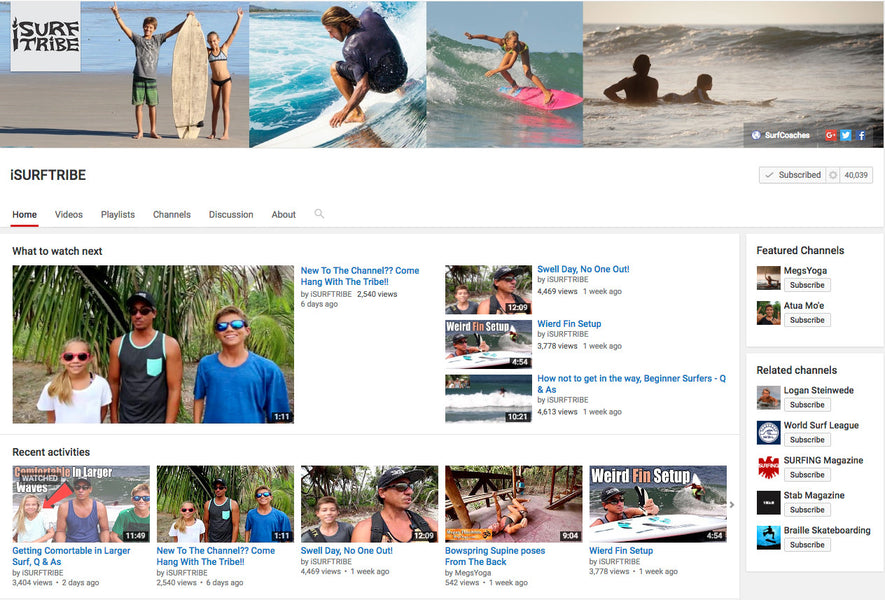The image size is (885, 600).
Task: Click the channel banner art
Action: 442,74
